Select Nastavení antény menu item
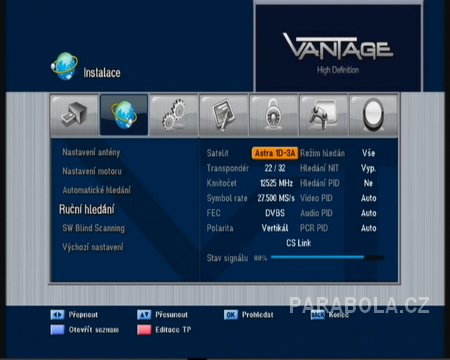The height and width of the screenshot is (360, 450). [x=91, y=153]
